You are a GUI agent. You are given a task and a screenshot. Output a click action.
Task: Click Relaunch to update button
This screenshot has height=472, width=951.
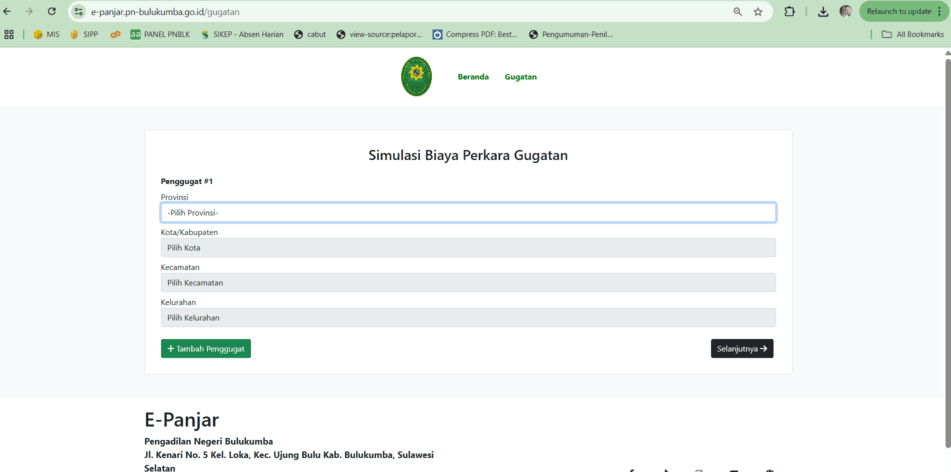point(903,11)
